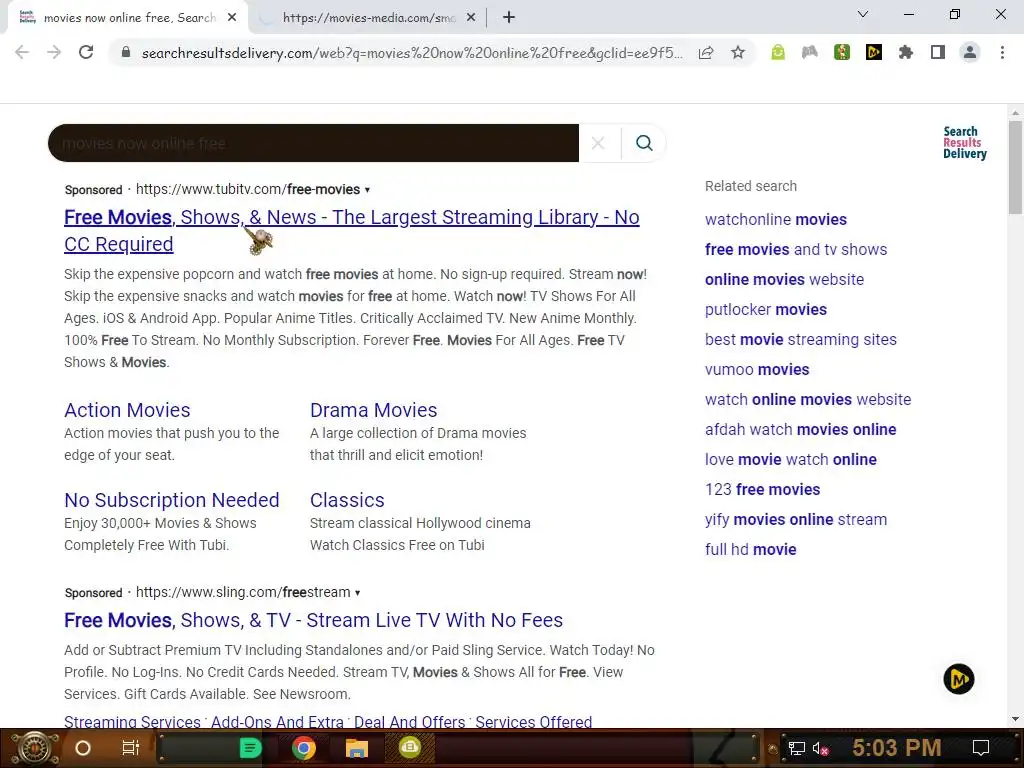
Task: Click related search watch online movies website
Action: [808, 400]
